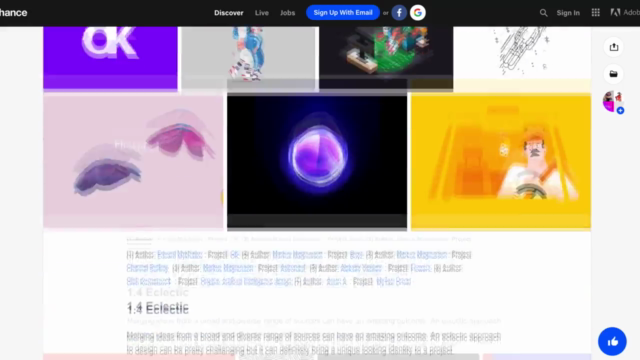Appreciate project with blue thumbs-up button
Viewport: 640px width, 360px height.
click(612, 341)
